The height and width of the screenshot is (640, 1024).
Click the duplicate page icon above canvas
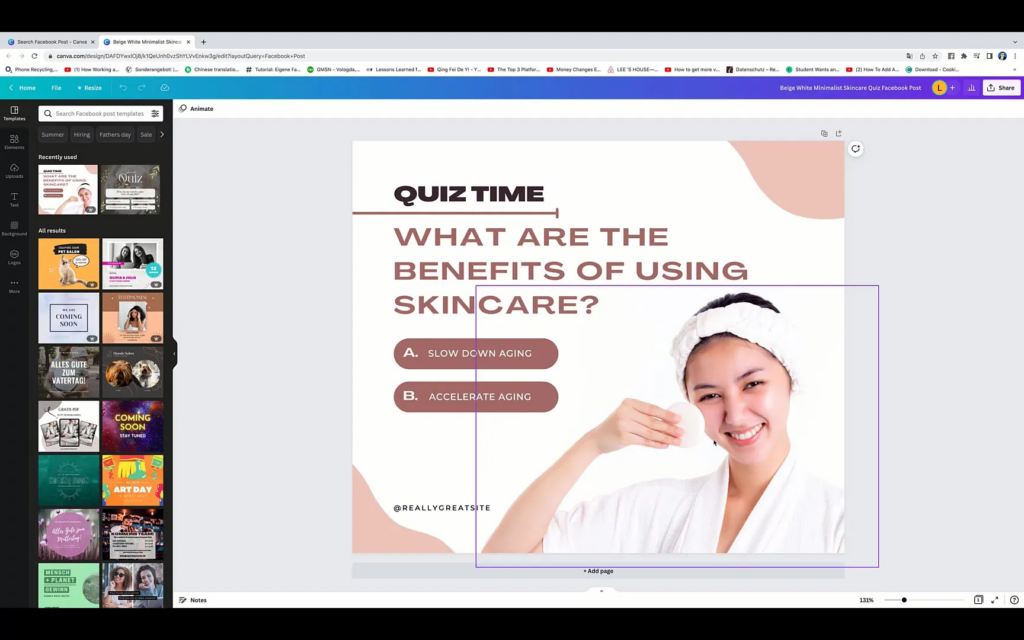click(x=824, y=133)
